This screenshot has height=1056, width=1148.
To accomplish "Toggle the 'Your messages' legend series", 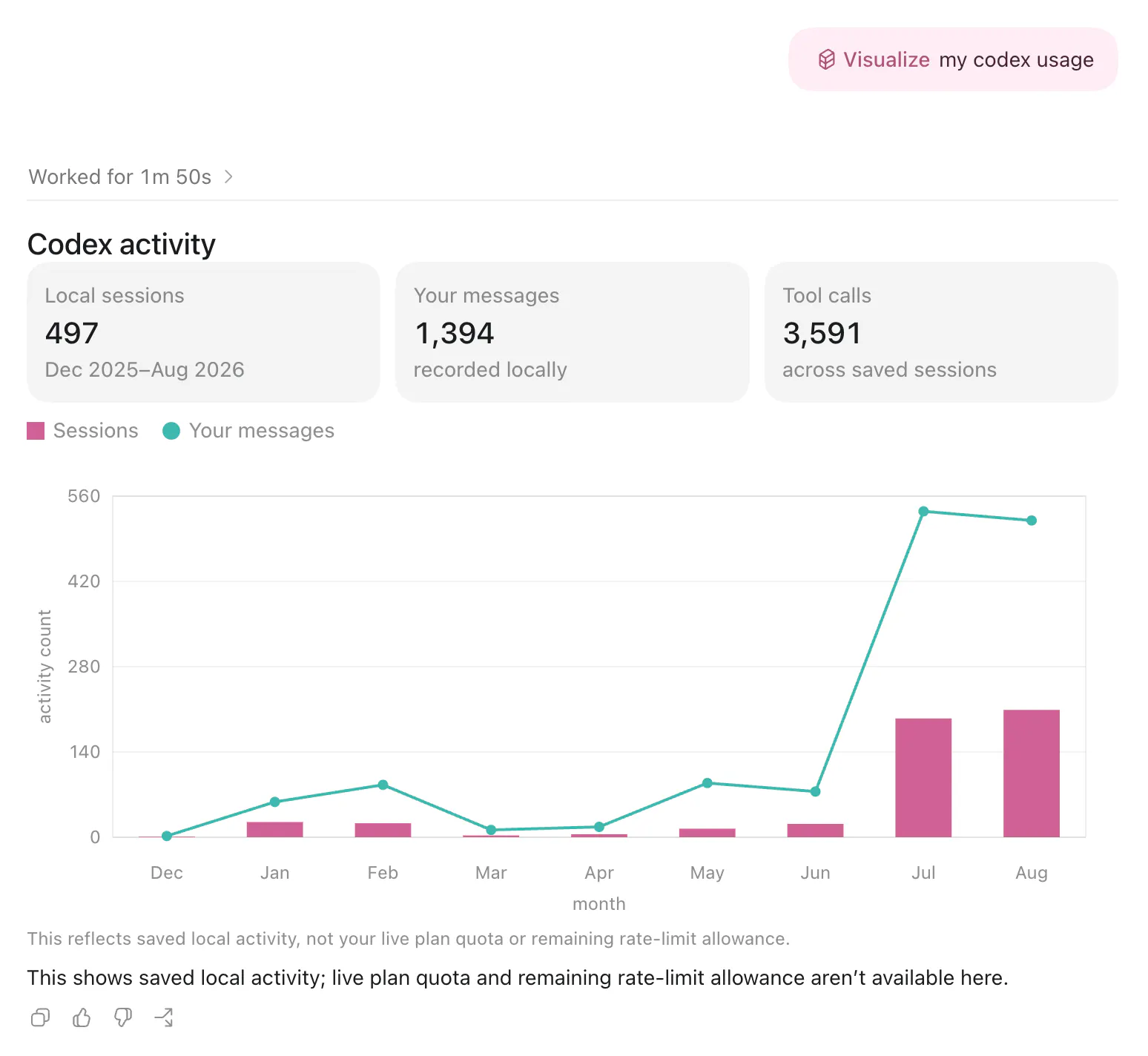I will click(x=248, y=431).
